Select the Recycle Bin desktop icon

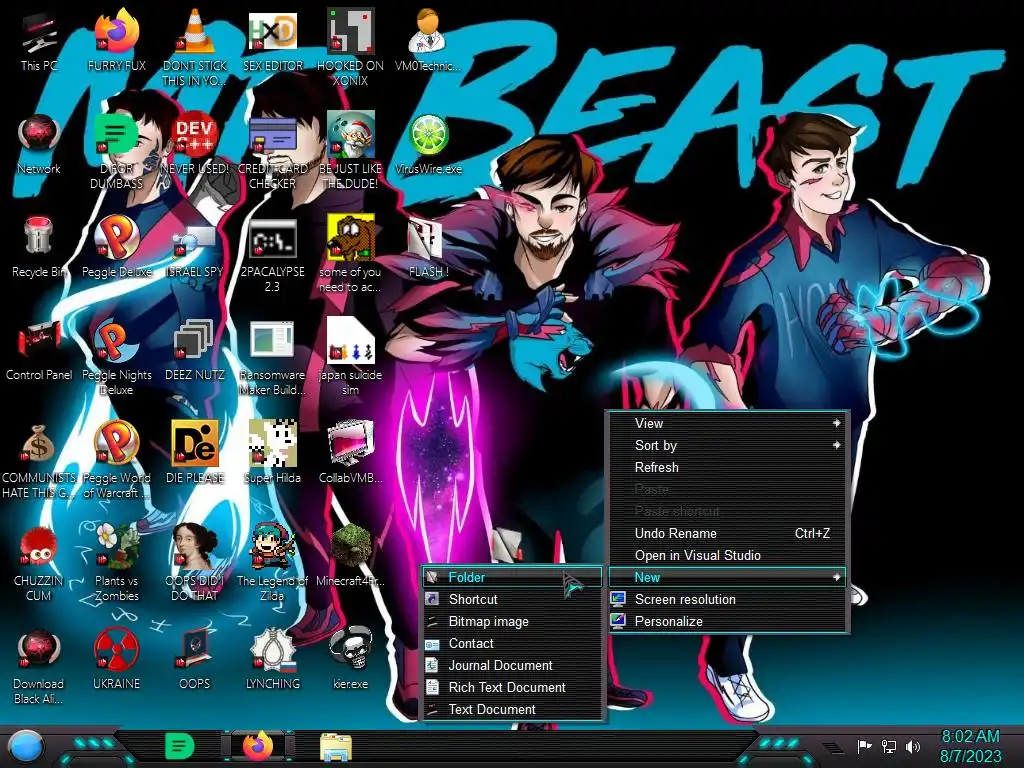[39, 247]
